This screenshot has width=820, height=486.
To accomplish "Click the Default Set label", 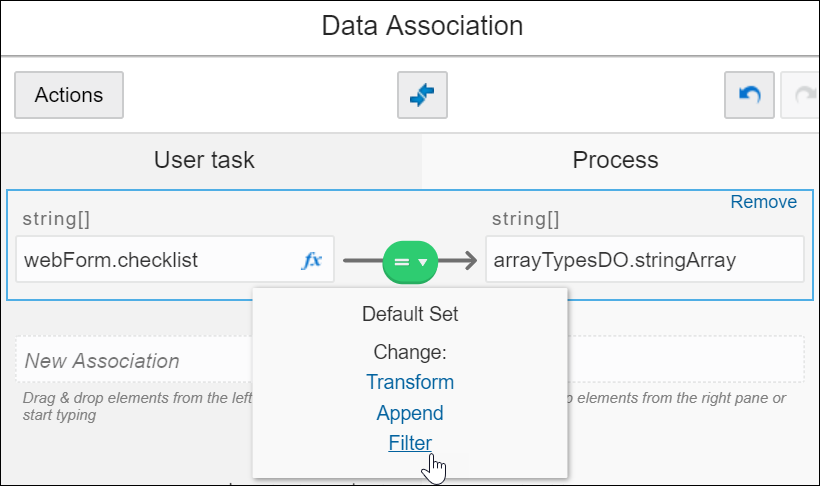I will [x=410, y=314].
